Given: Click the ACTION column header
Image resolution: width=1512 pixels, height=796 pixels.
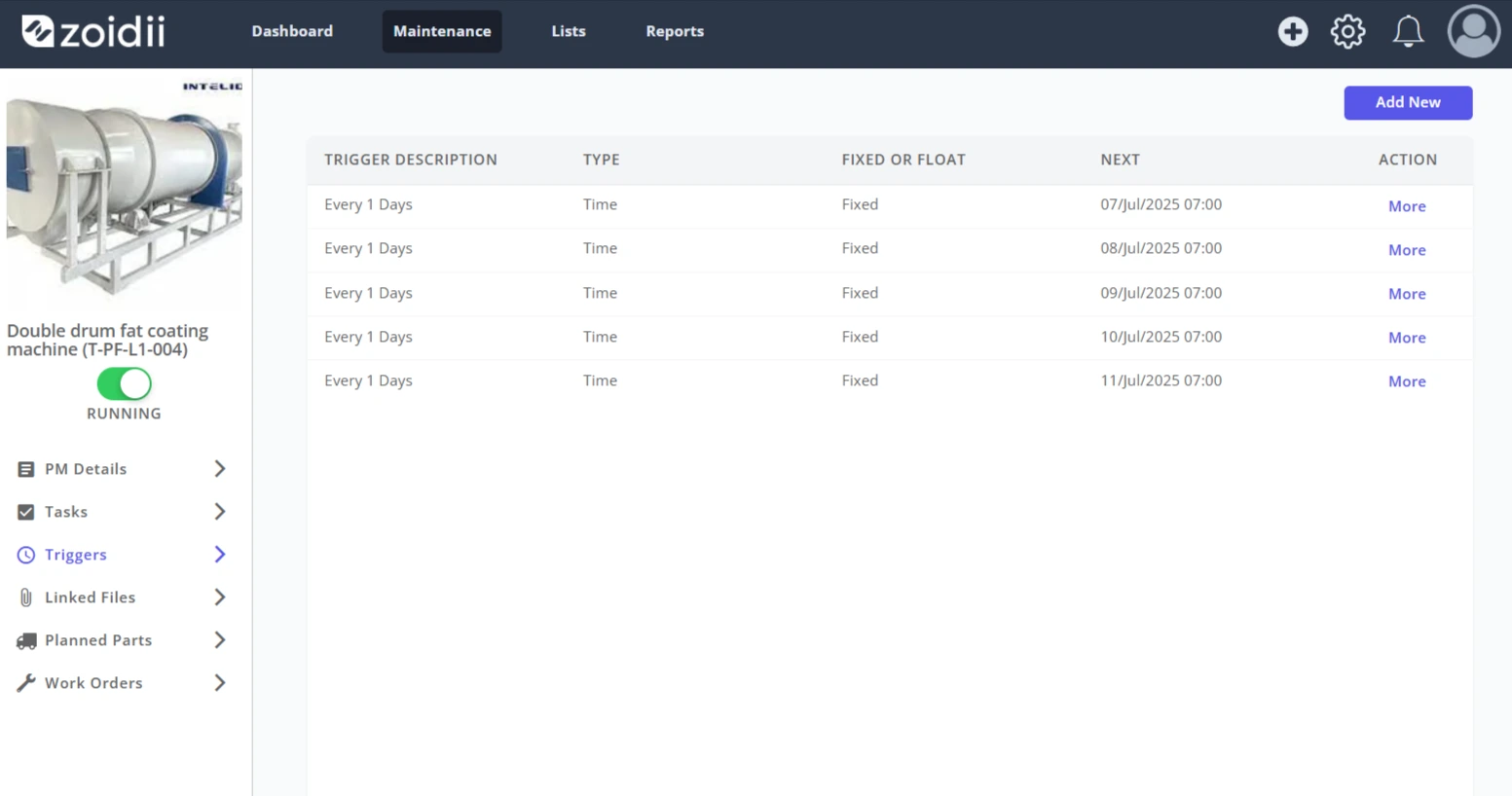Looking at the screenshot, I should coord(1407,160).
